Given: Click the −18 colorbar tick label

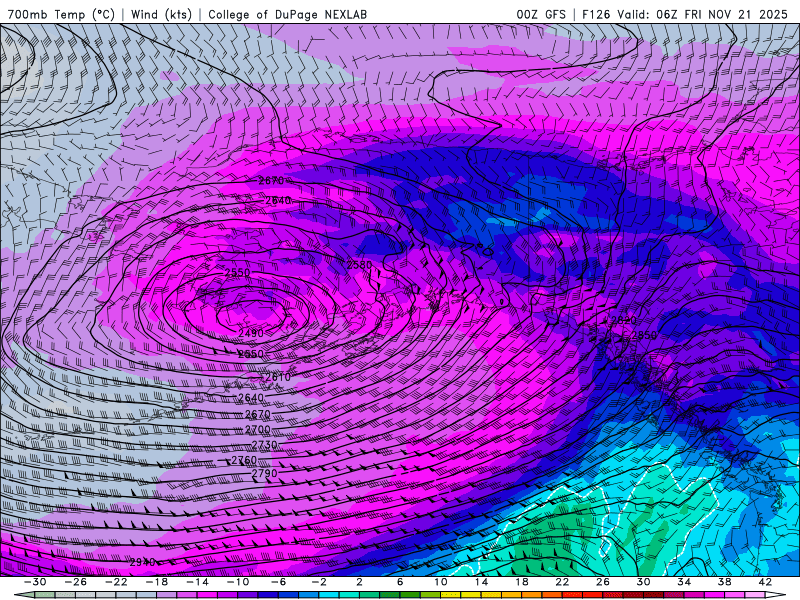Looking at the screenshot, I should click(x=157, y=582).
